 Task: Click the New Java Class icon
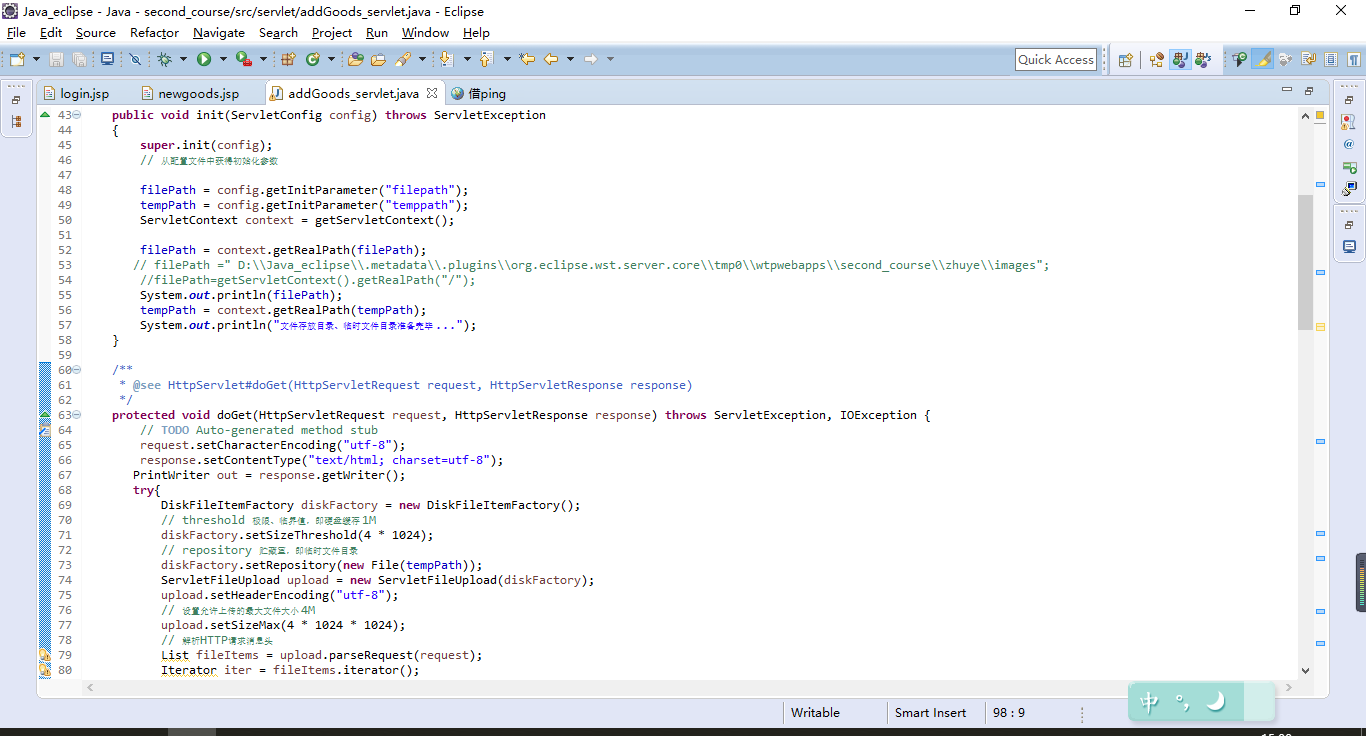pyautogui.click(x=312, y=60)
